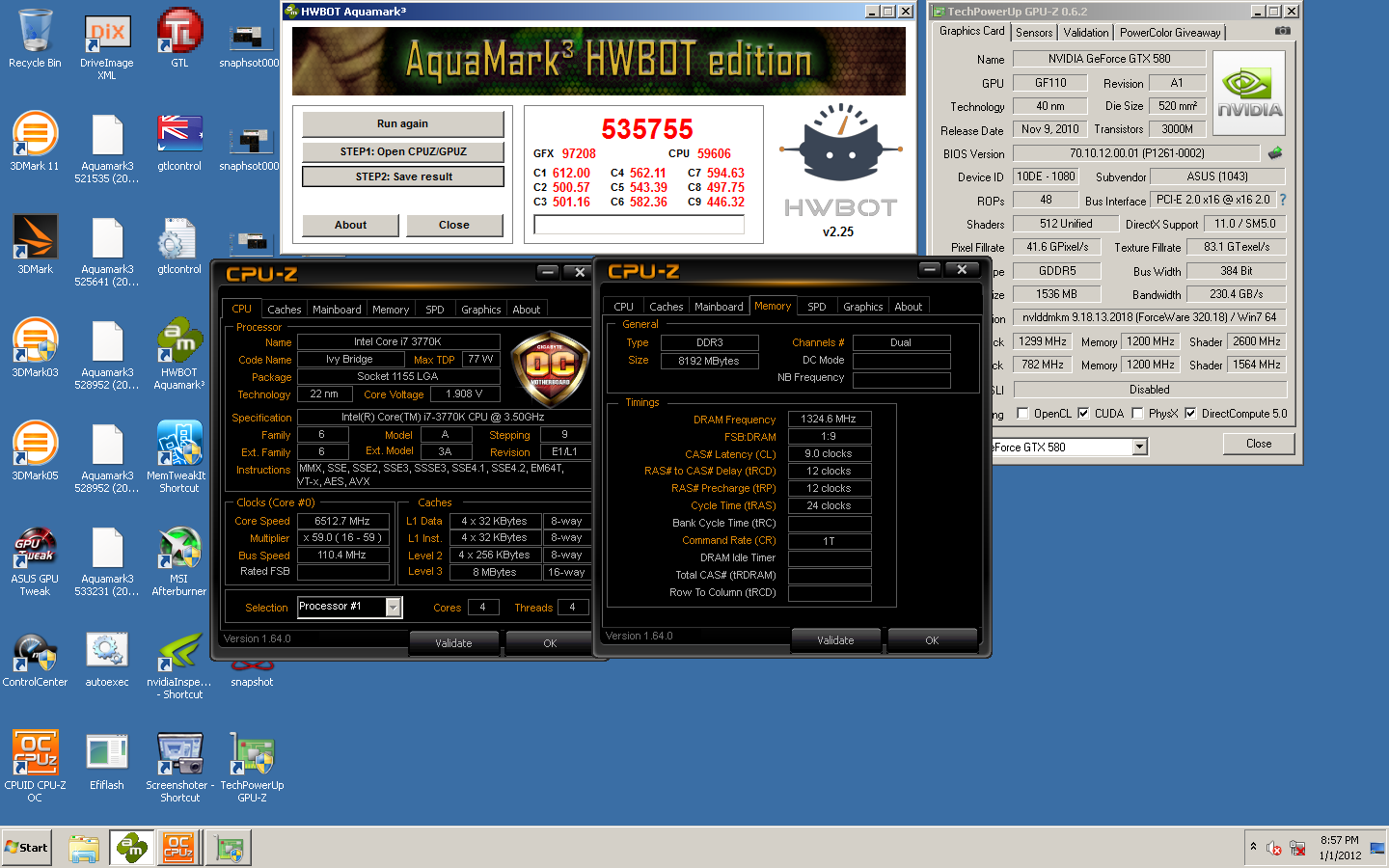Launch 3DMark05 desktop shortcut

[x=35, y=451]
